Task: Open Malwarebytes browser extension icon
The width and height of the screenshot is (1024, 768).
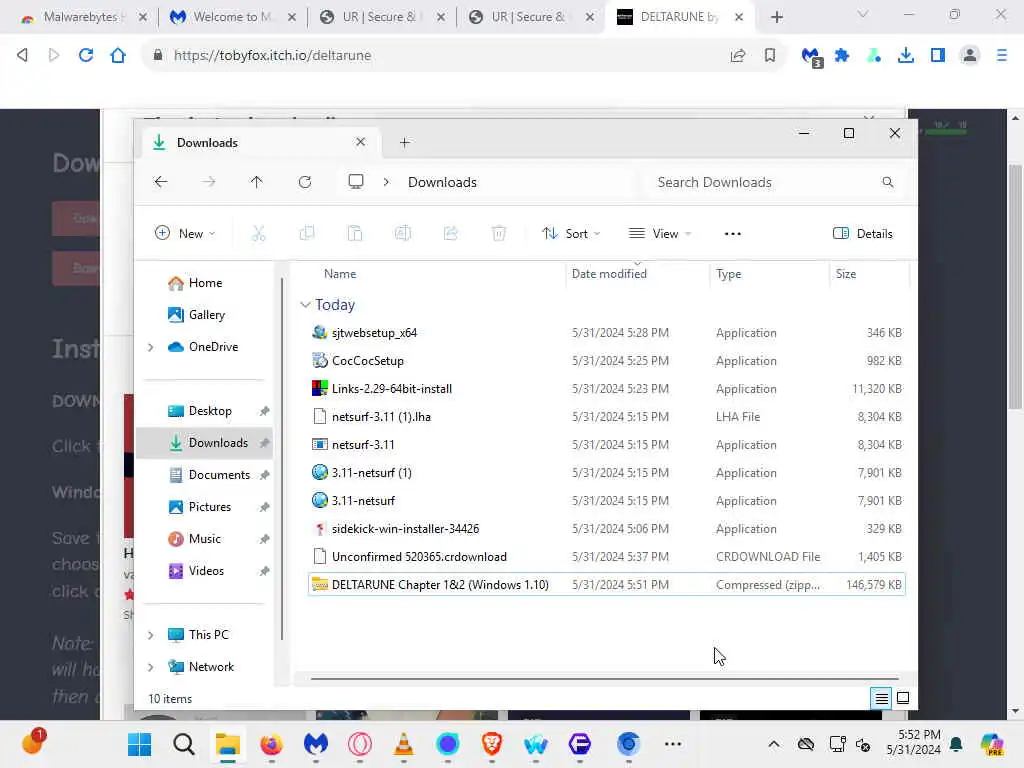Action: (x=812, y=57)
